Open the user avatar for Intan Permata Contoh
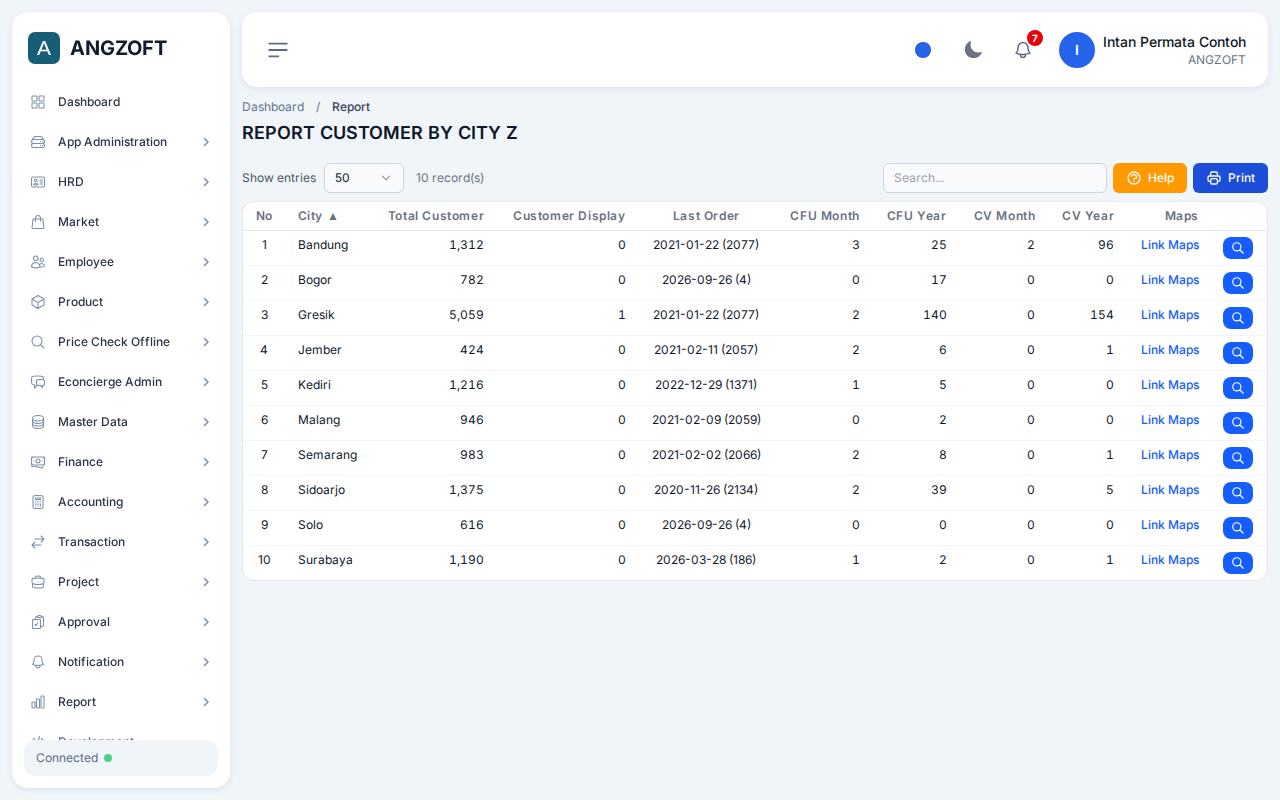1280x800 pixels. pos(1077,50)
